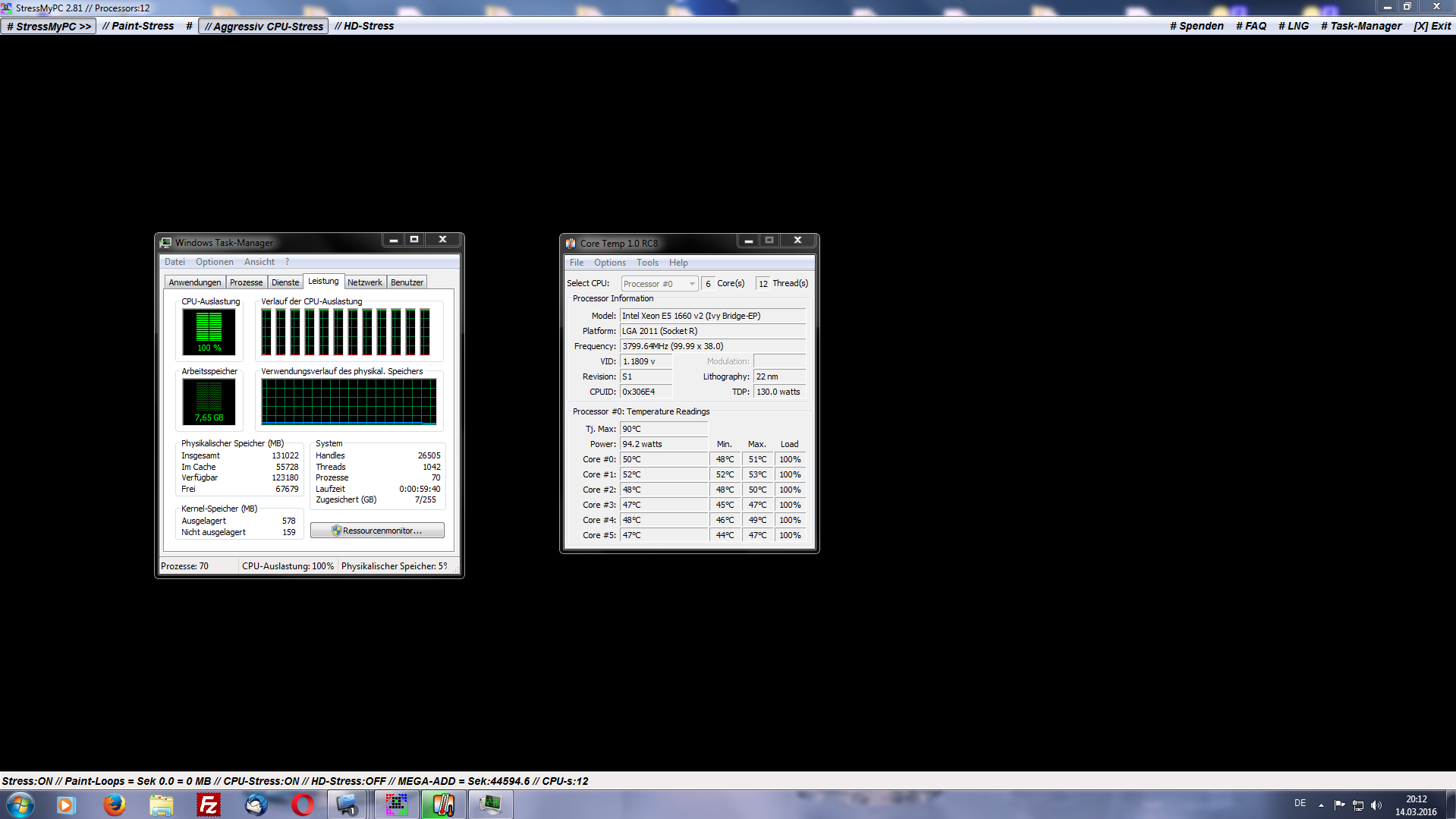Click the Ressourcenmonitor button
Image resolution: width=1456 pixels, height=819 pixels.
(377, 531)
